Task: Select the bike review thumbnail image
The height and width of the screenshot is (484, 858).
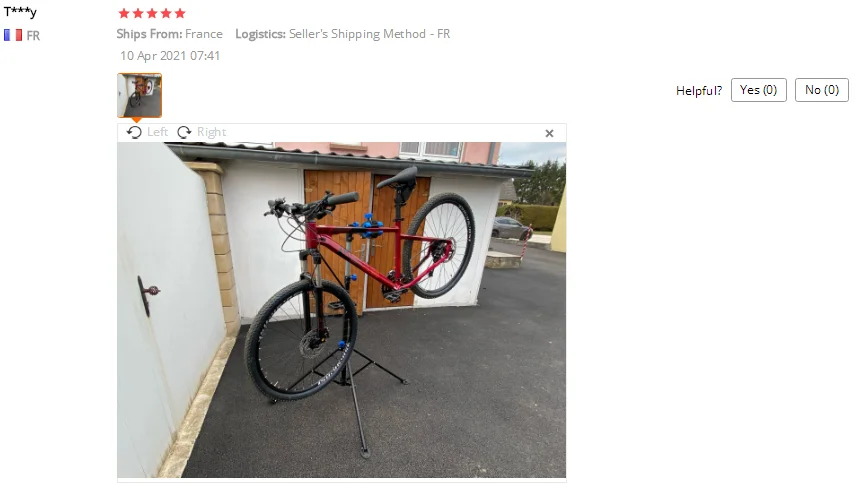Action: (x=140, y=95)
